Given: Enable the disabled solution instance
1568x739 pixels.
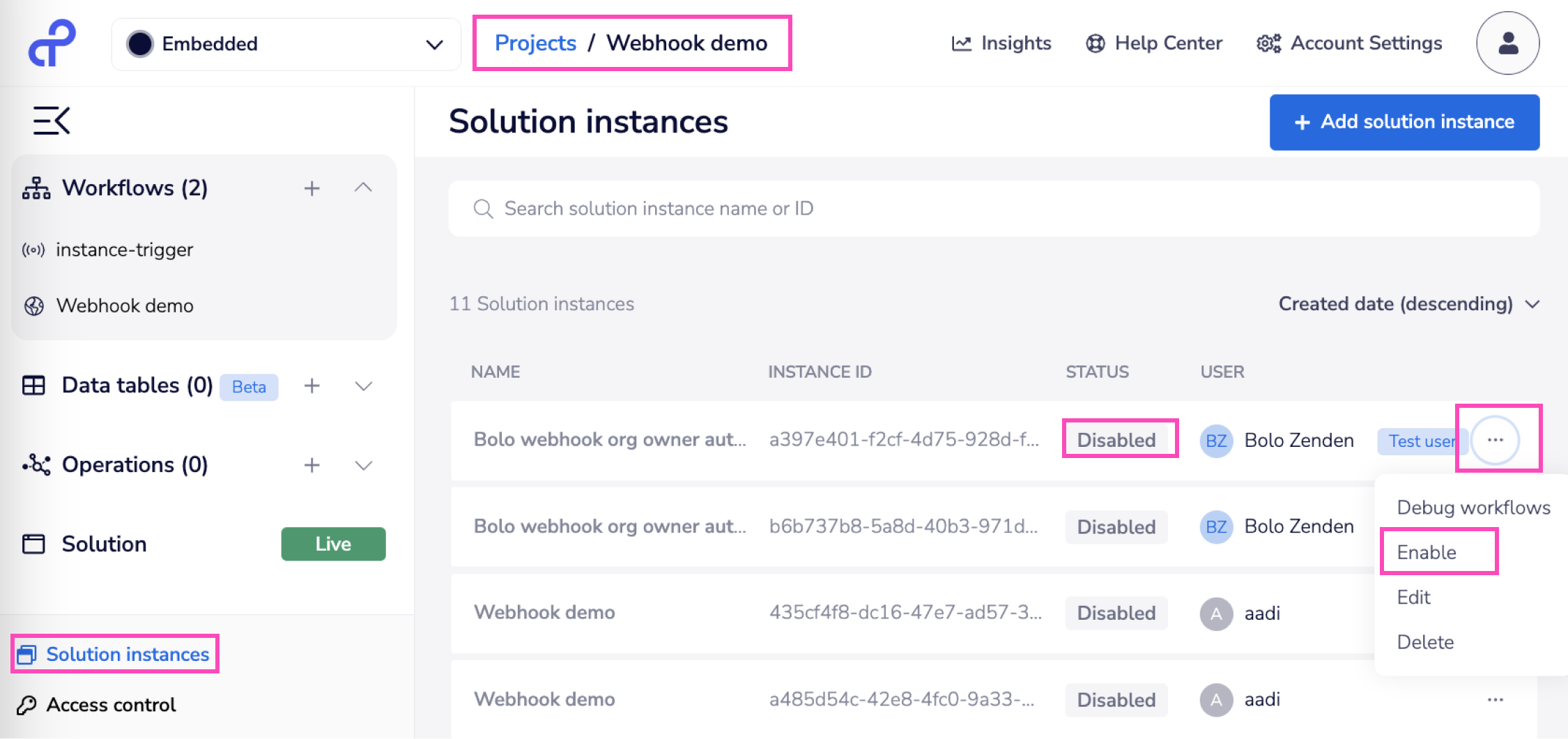Looking at the screenshot, I should click(x=1427, y=551).
